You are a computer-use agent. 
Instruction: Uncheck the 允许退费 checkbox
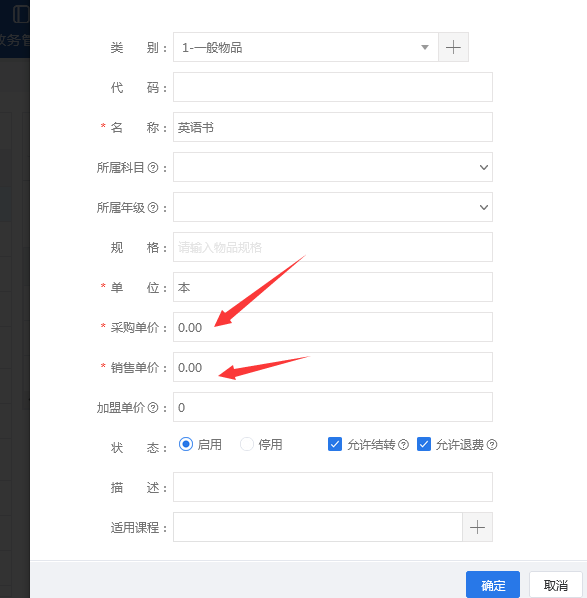pos(424,444)
